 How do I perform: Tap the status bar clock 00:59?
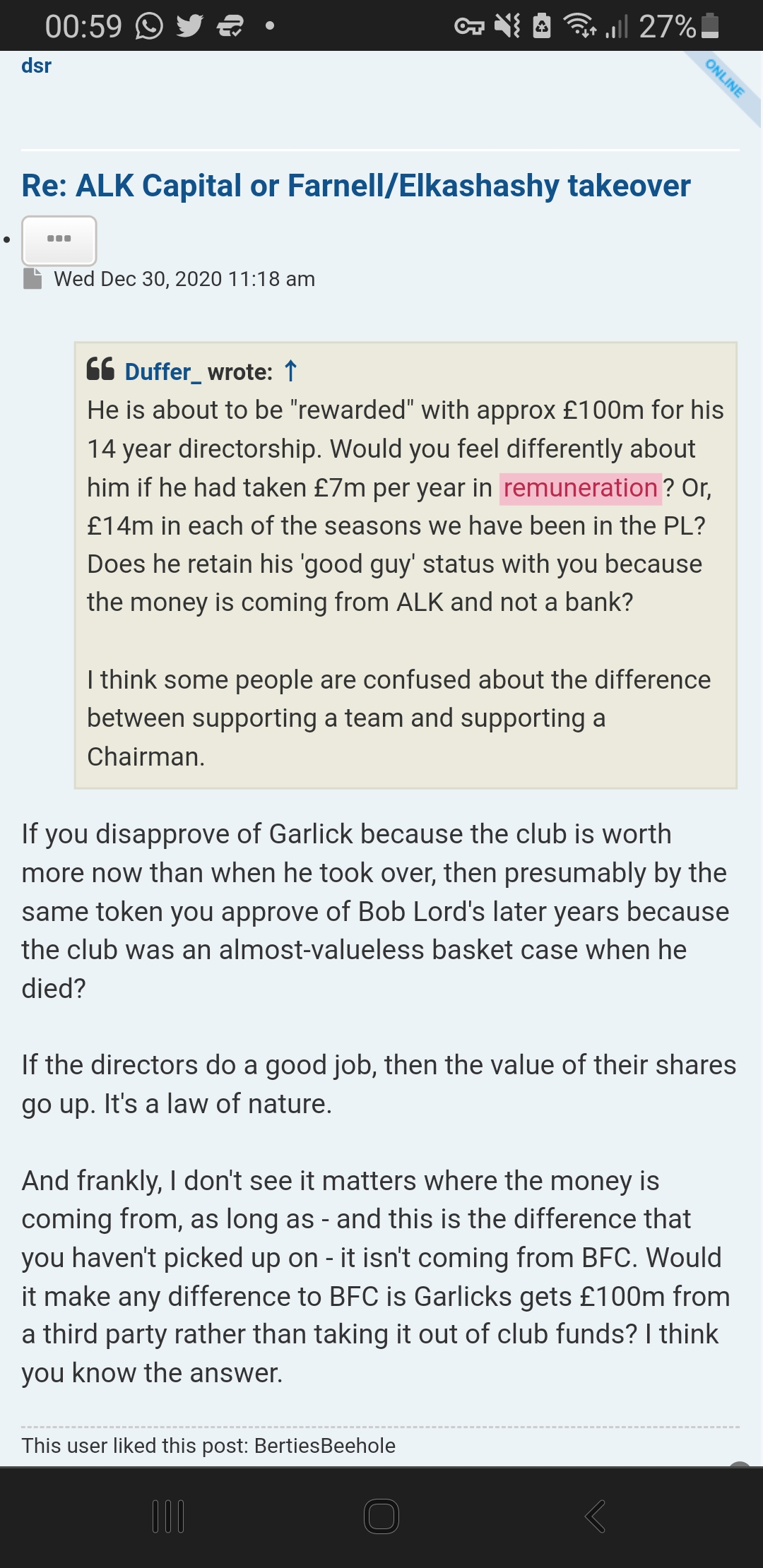pyautogui.click(x=83, y=27)
